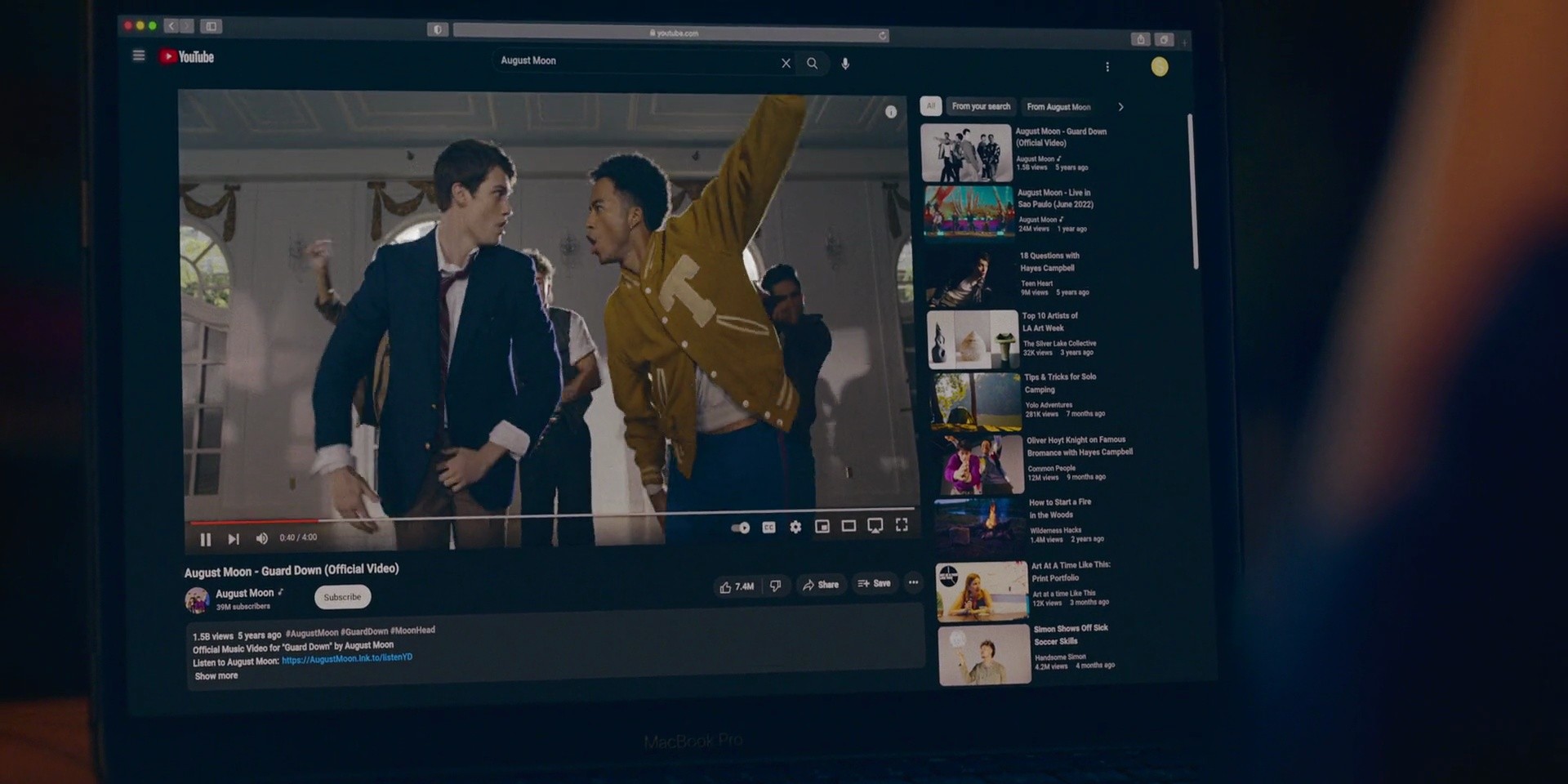
Task: Select the From your search chip
Action: point(981,106)
